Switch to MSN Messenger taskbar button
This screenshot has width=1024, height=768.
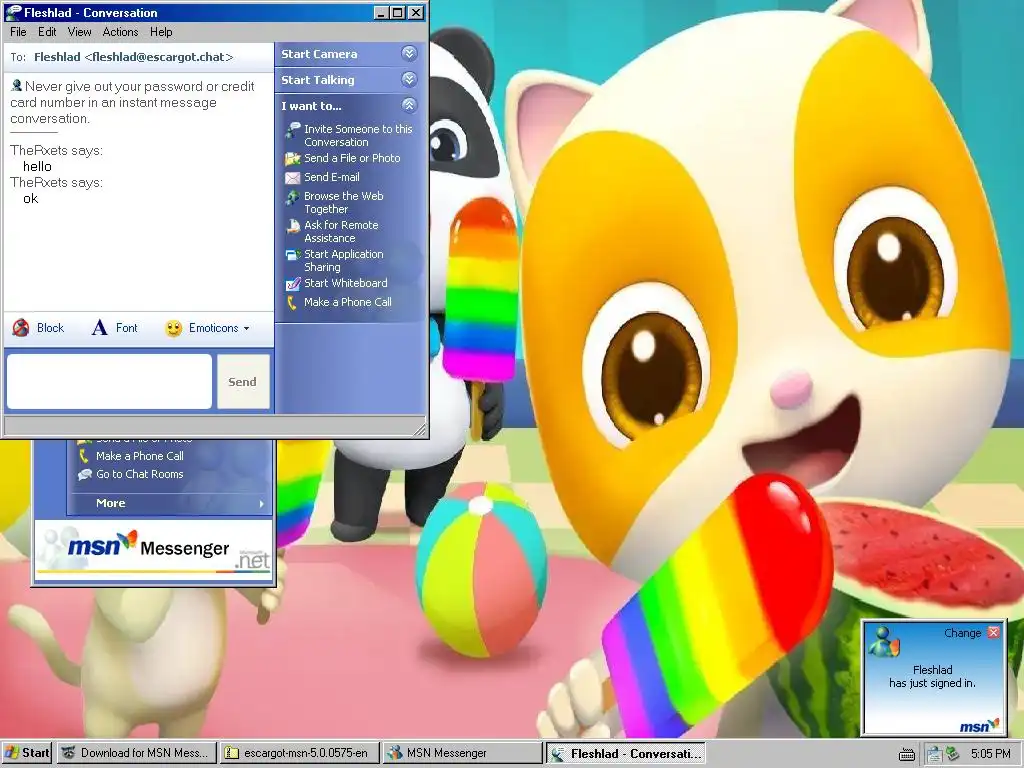point(461,753)
